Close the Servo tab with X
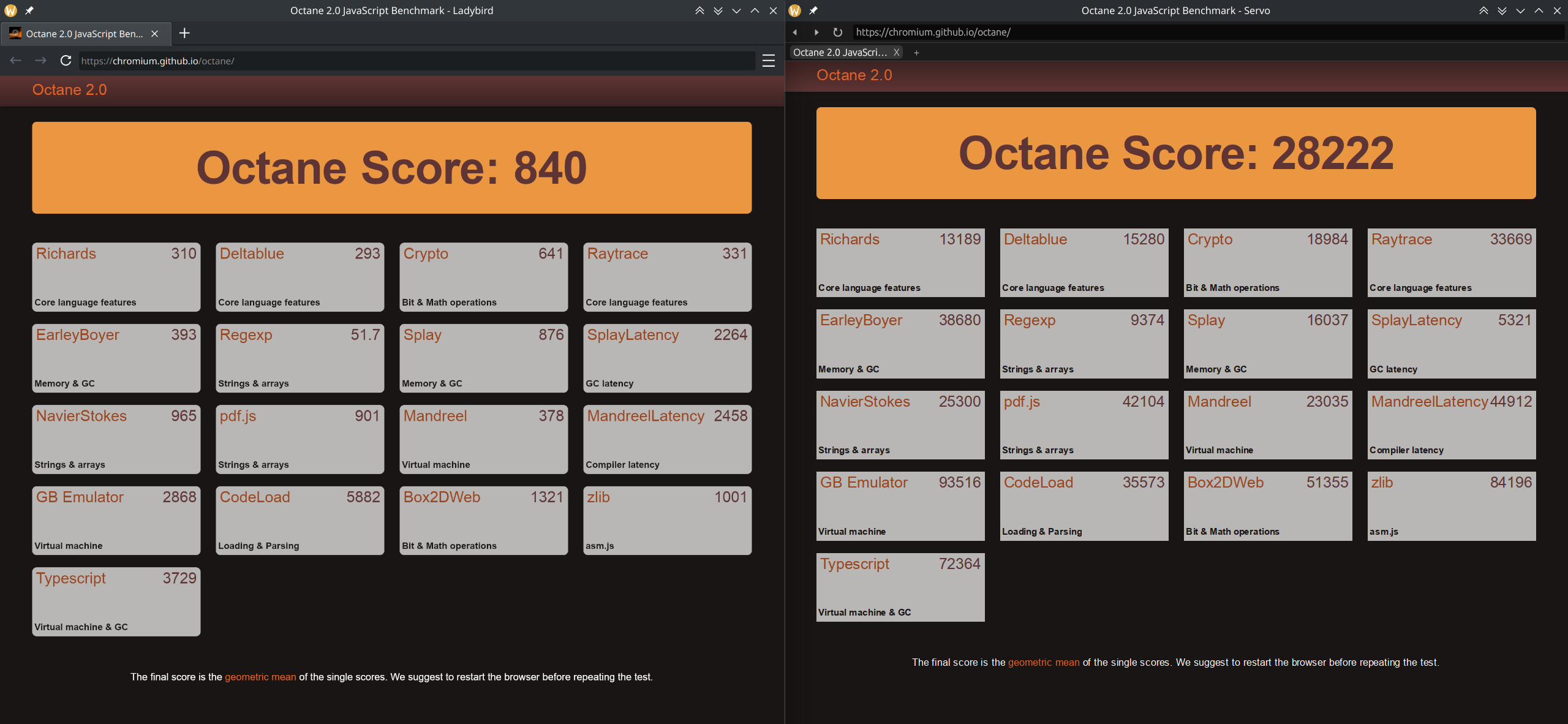This screenshot has height=724, width=1568. click(896, 52)
